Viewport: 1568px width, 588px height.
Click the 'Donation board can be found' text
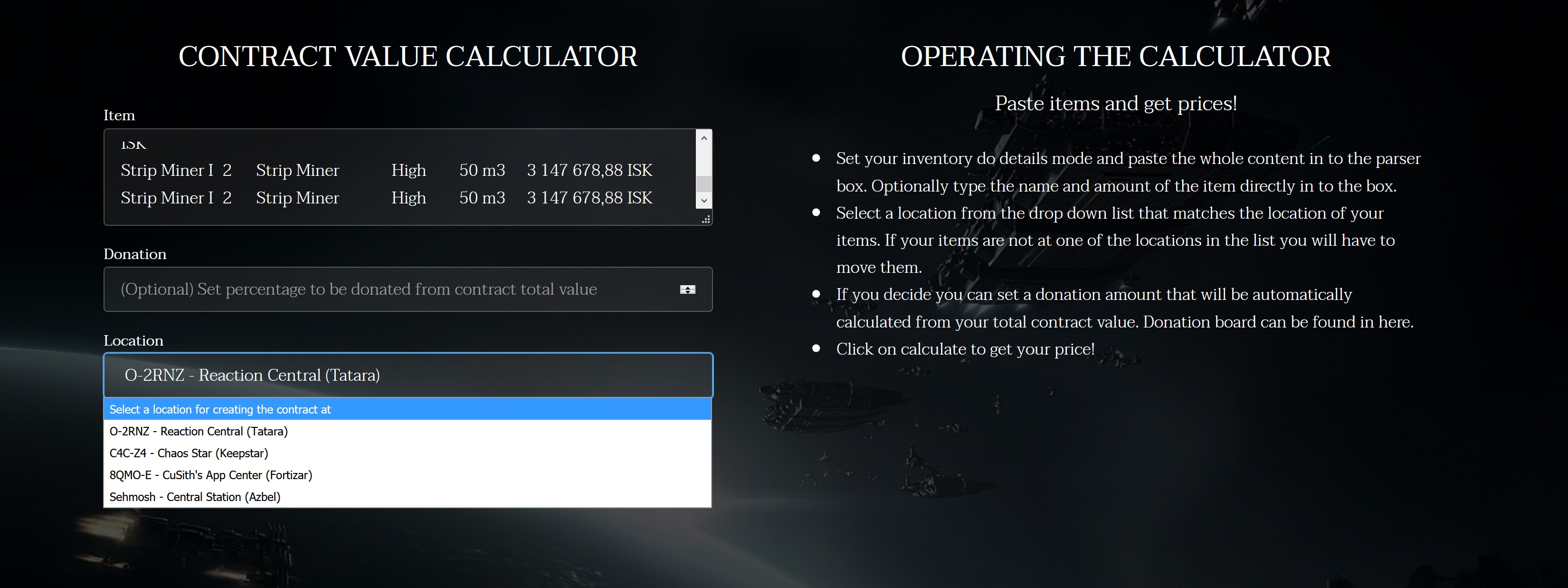(1248, 322)
